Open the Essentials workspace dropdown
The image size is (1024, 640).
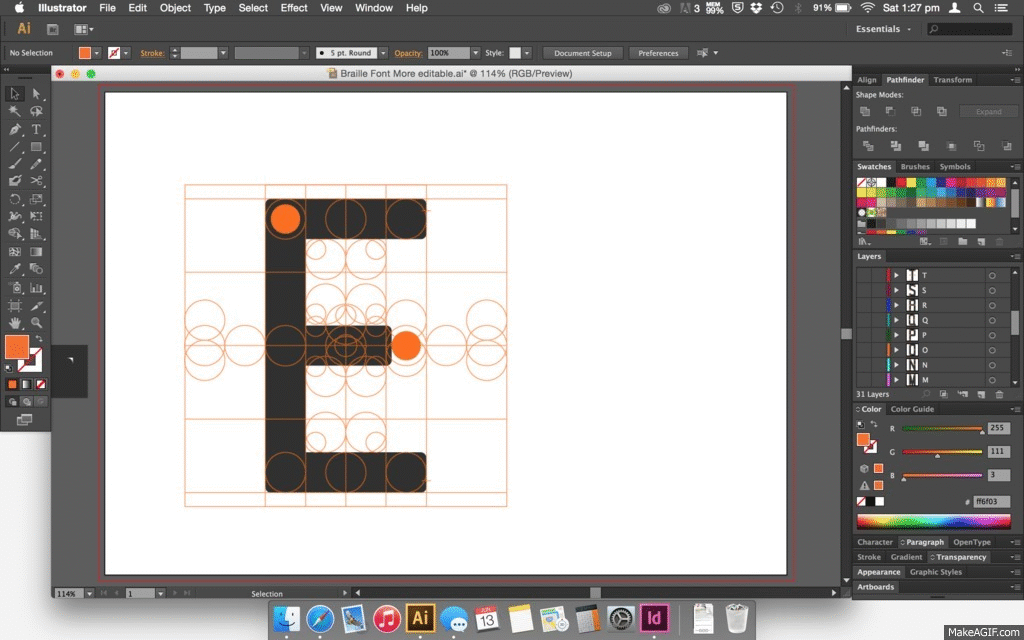click(883, 29)
